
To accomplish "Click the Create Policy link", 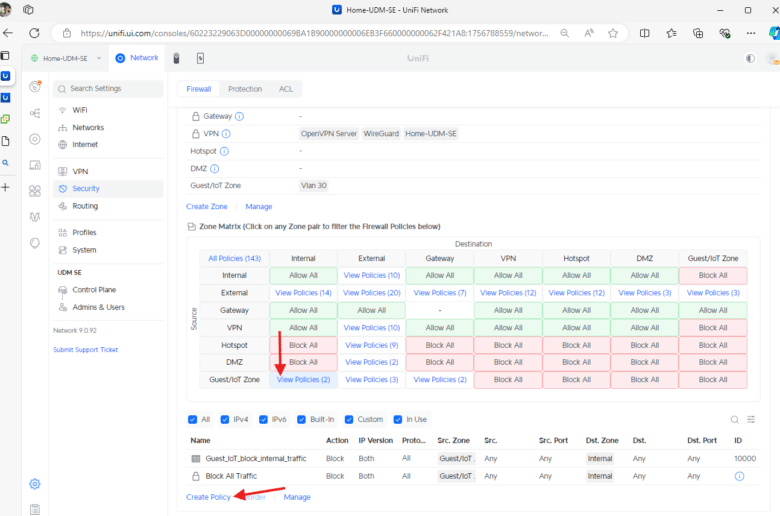I will [x=208, y=497].
